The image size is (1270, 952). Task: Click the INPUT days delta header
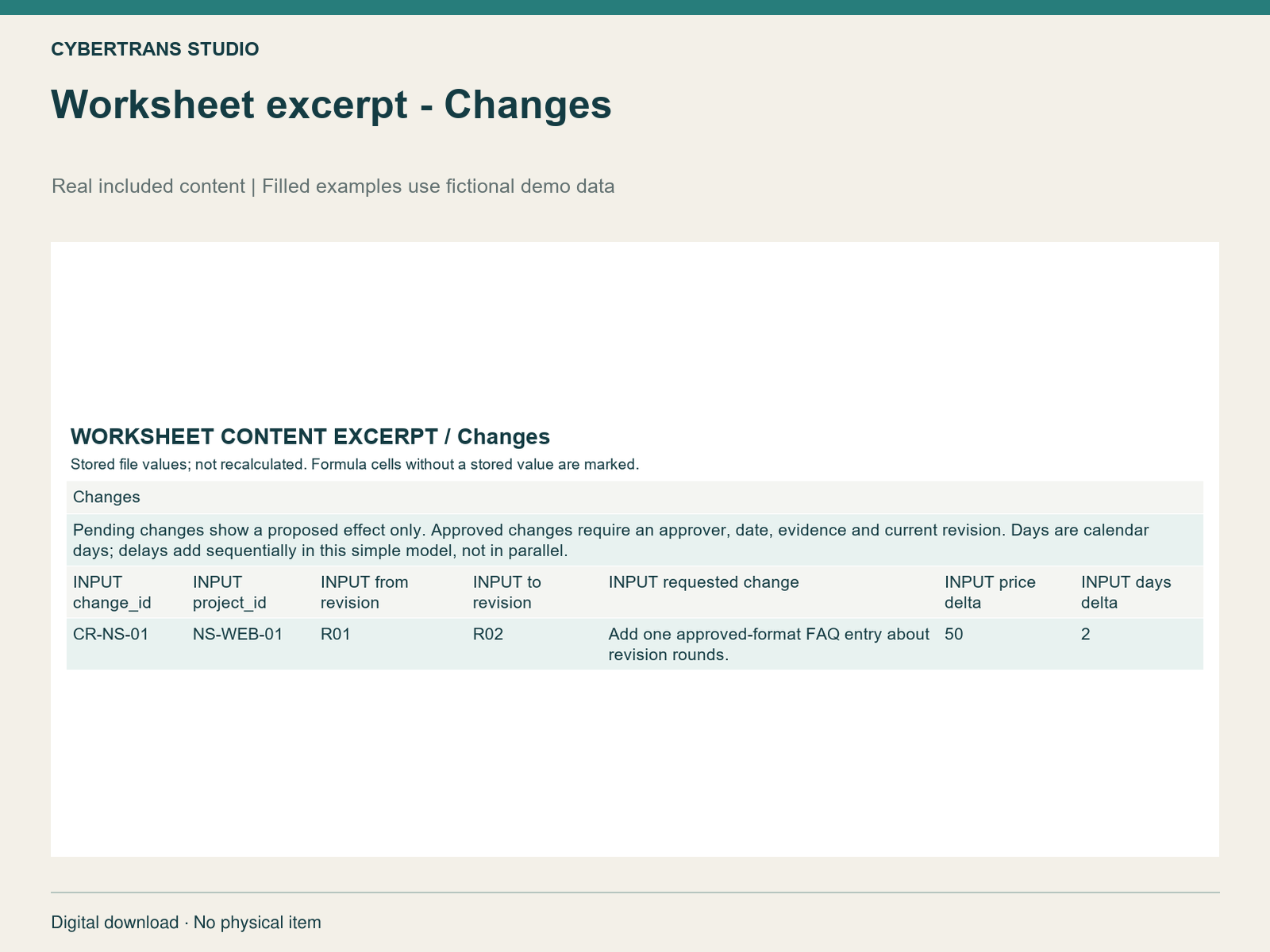click(1126, 592)
